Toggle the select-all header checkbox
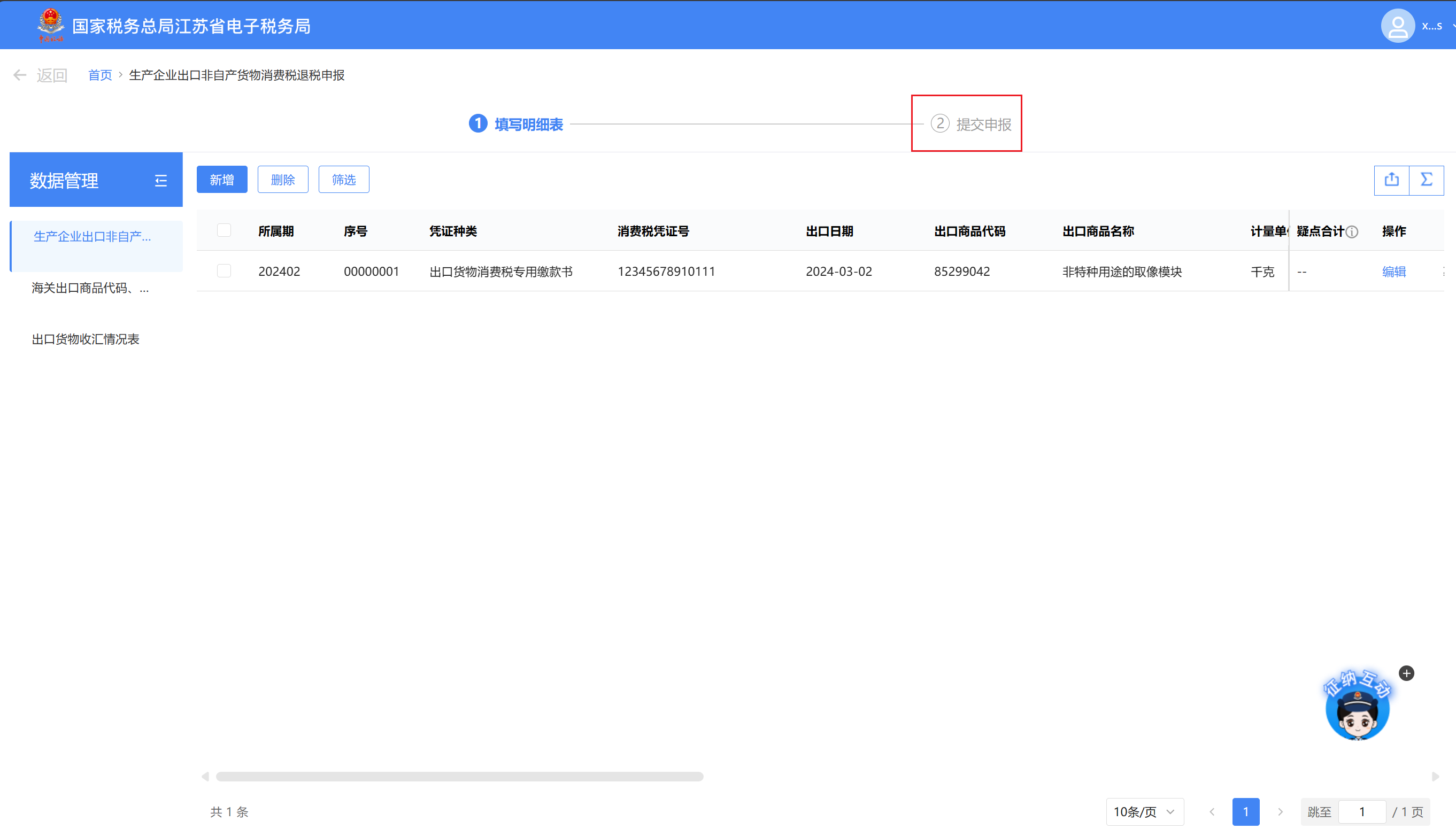1456x829 pixels. 224,230
